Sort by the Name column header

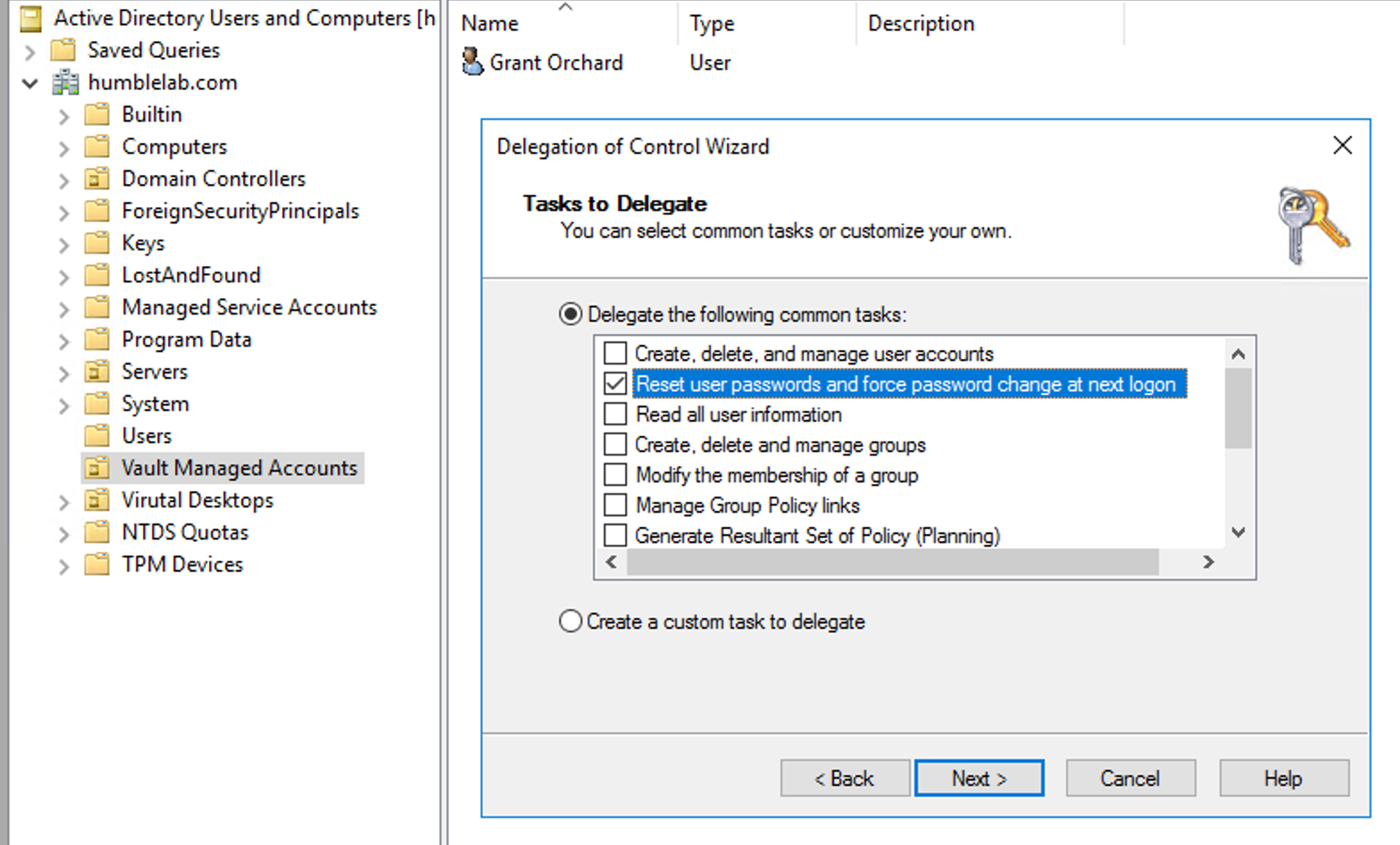563,23
